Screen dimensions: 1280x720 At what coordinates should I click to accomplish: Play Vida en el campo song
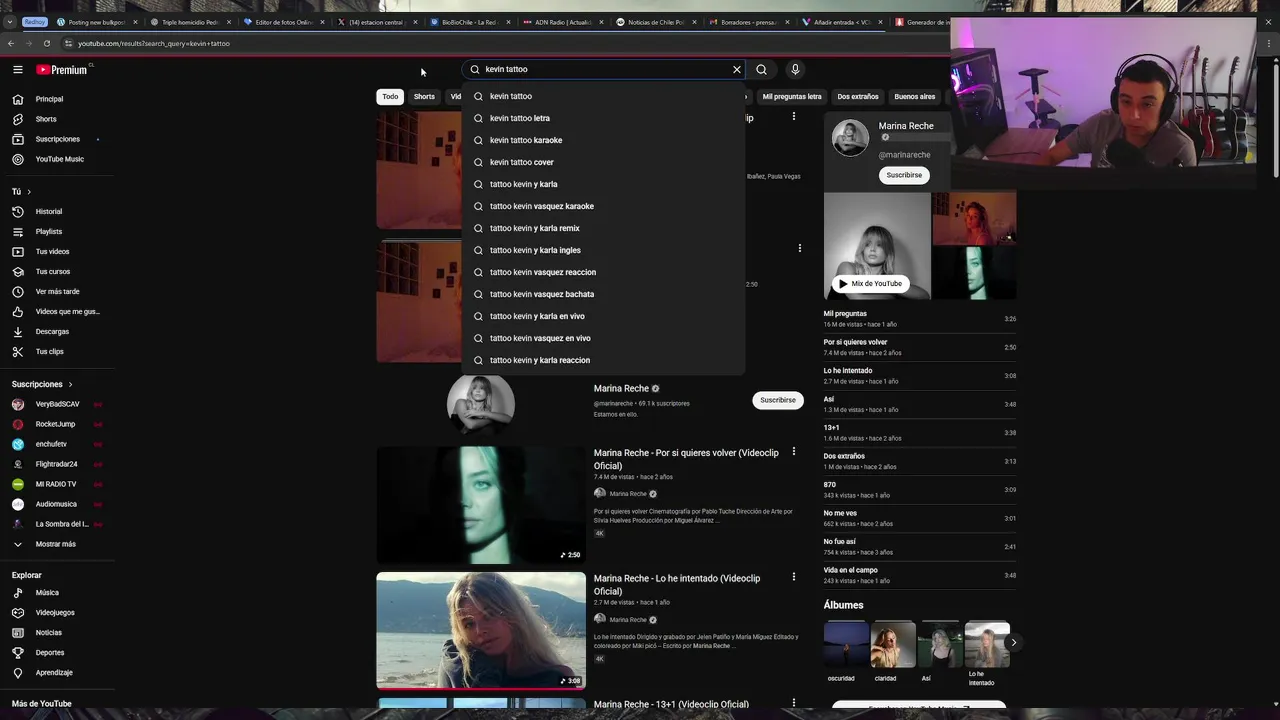(x=920, y=575)
